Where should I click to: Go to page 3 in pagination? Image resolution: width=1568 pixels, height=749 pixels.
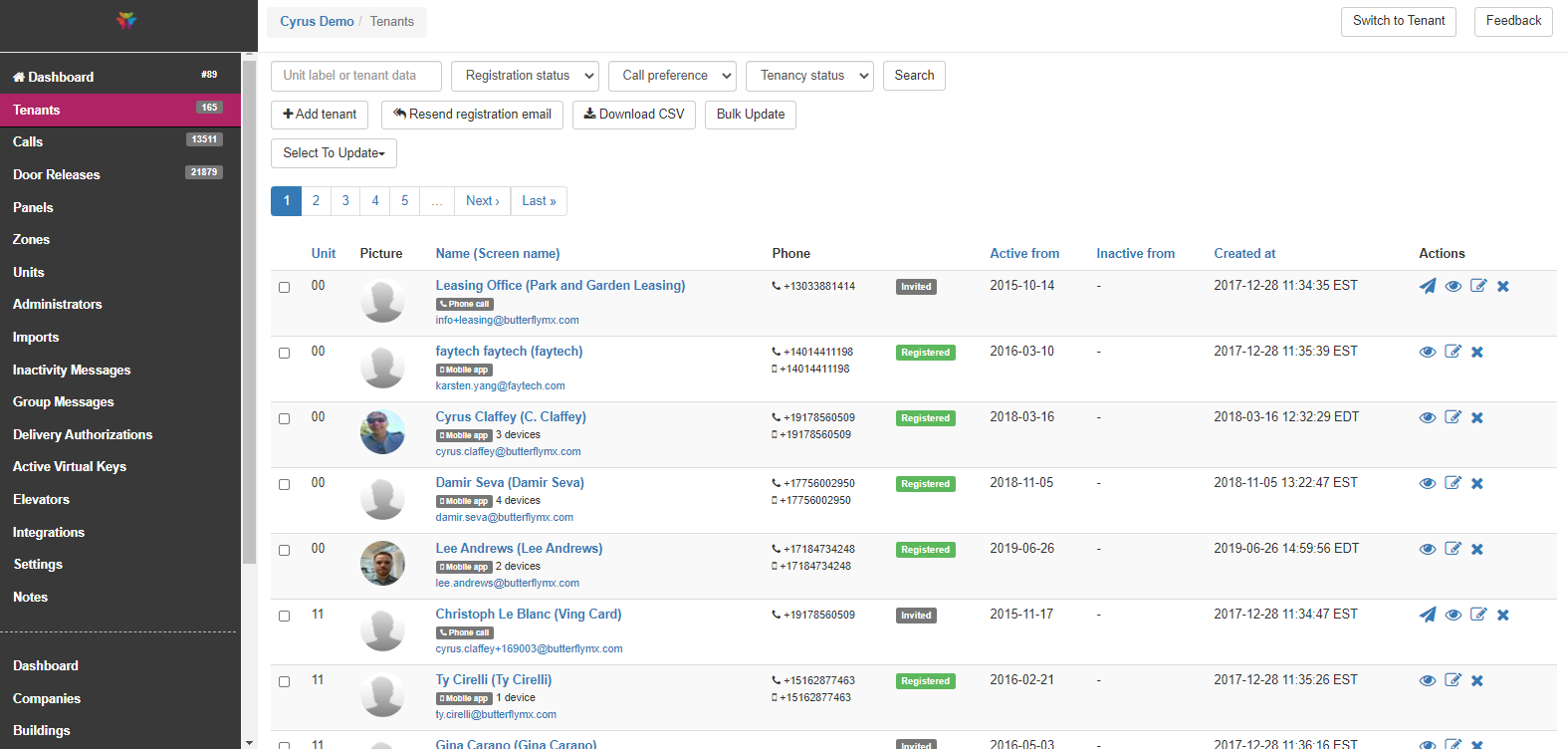pos(345,201)
